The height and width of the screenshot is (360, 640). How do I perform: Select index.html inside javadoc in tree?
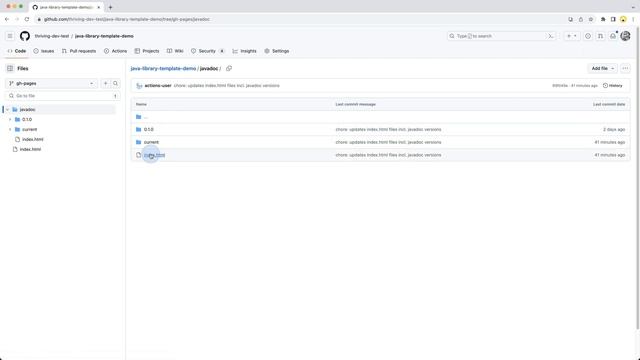[33, 139]
